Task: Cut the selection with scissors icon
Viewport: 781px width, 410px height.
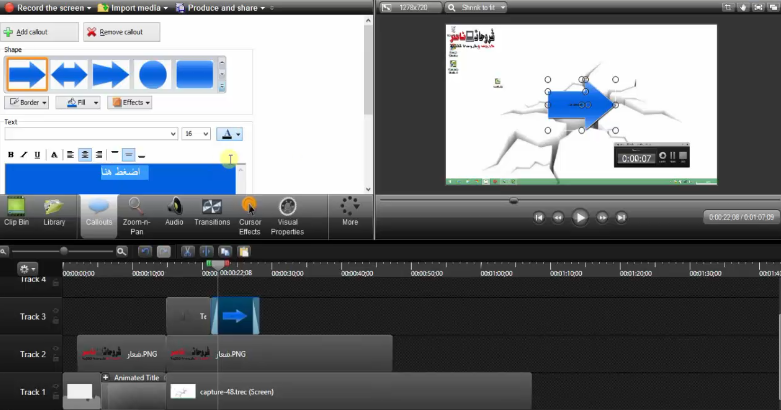Action: pos(187,252)
